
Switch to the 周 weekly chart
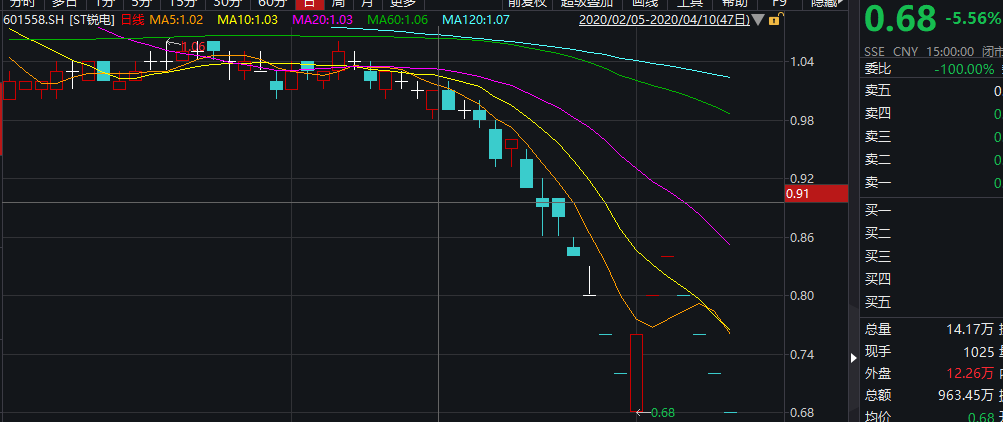tap(341, 3)
